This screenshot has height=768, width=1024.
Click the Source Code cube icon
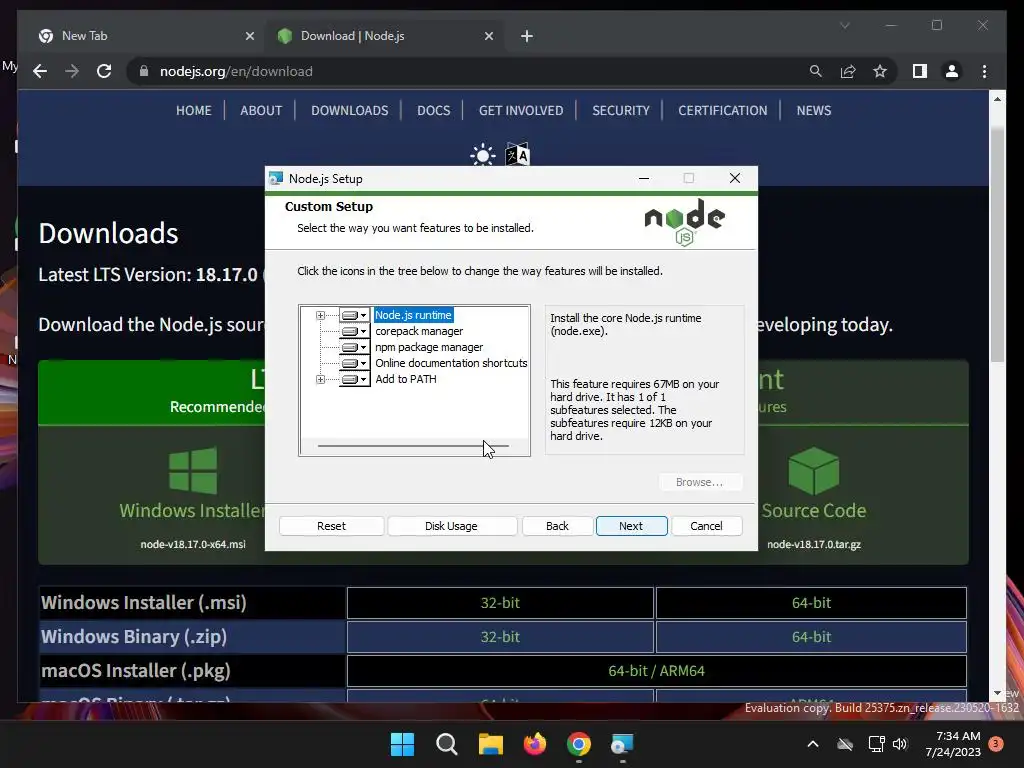[814, 470]
